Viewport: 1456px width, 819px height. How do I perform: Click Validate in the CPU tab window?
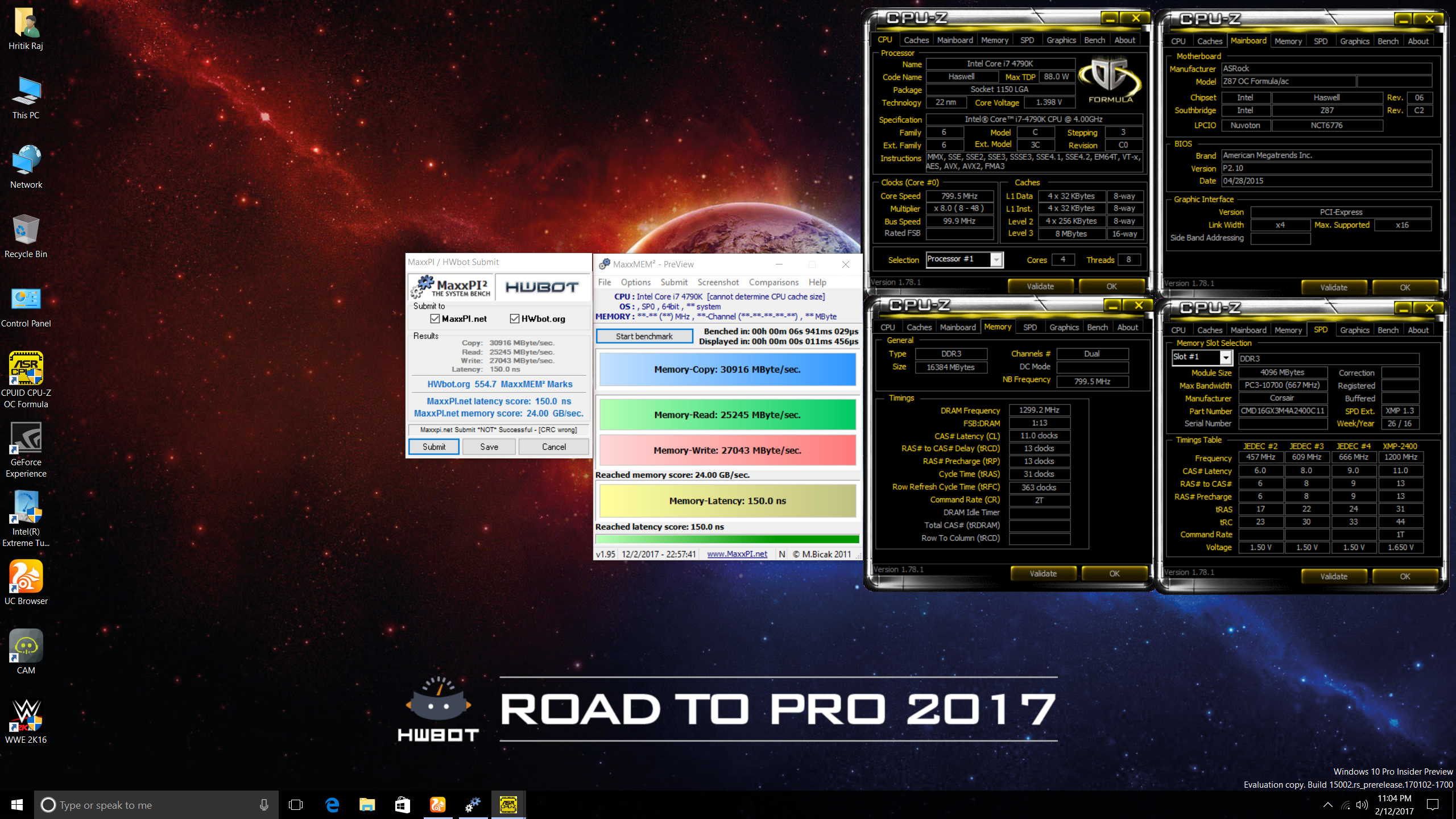pyautogui.click(x=1040, y=286)
